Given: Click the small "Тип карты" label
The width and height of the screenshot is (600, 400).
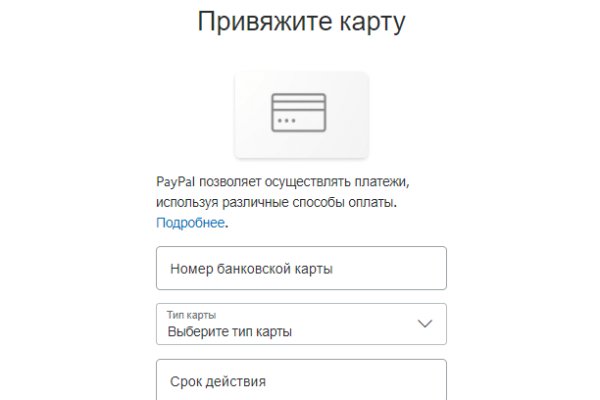Looking at the screenshot, I should 191,314.
